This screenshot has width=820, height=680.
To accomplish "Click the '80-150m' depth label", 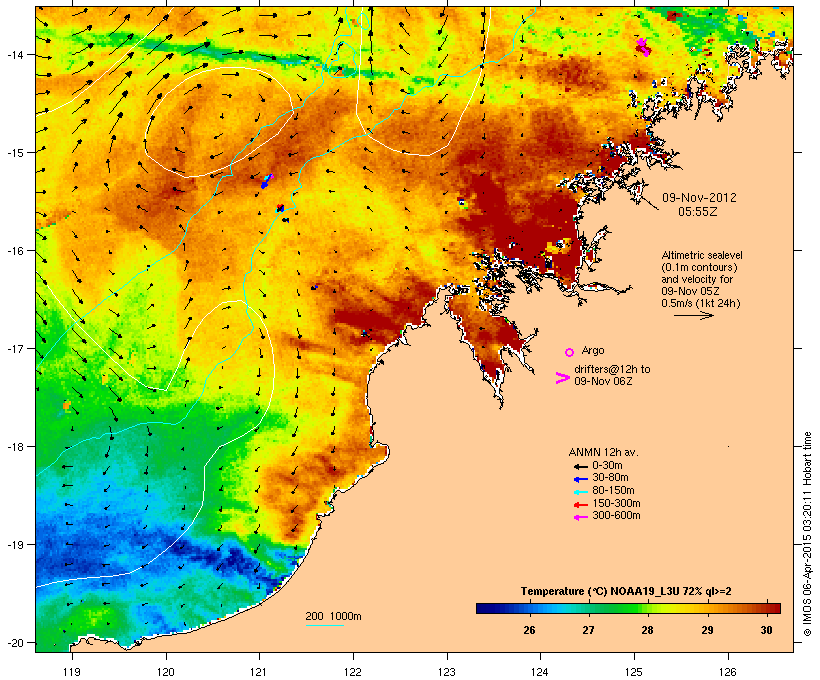I will 613,491.
